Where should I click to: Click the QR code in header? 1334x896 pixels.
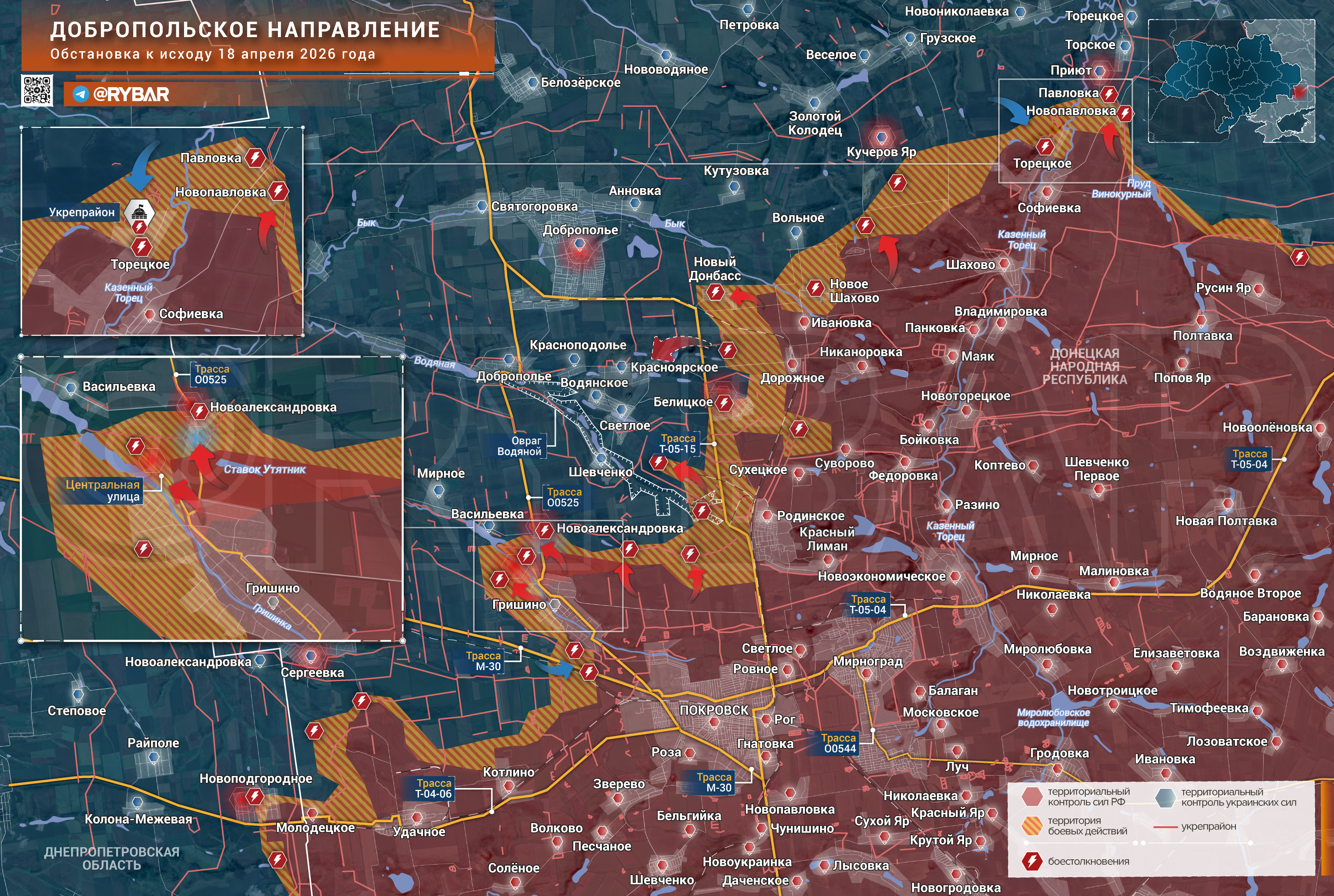click(x=37, y=90)
